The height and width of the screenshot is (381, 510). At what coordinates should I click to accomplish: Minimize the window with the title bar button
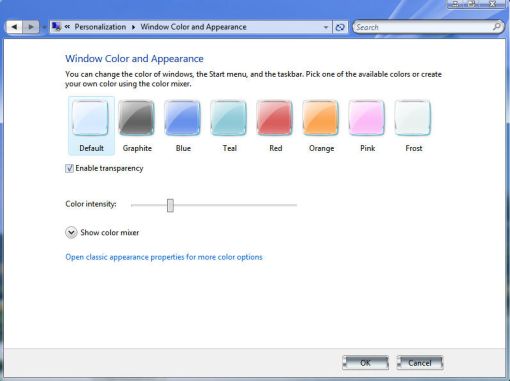456,4
